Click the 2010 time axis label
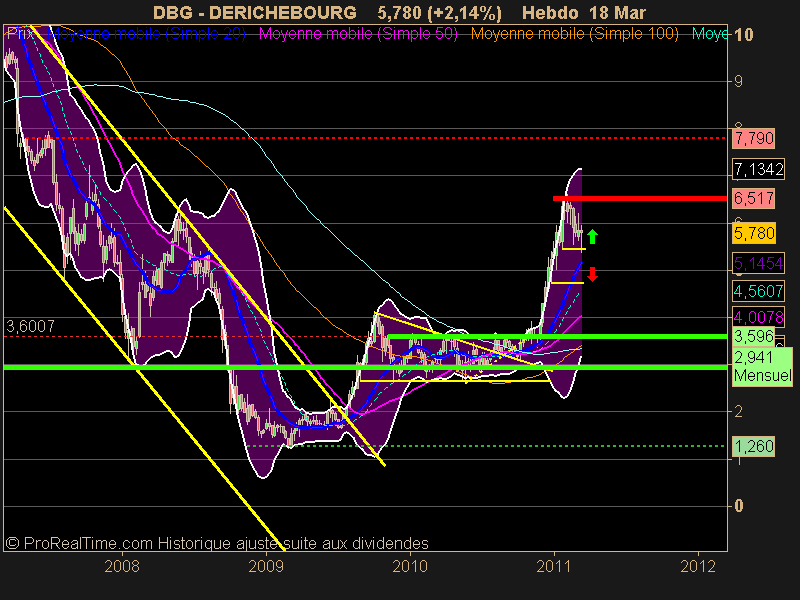This screenshot has height=600, width=800. (410, 566)
